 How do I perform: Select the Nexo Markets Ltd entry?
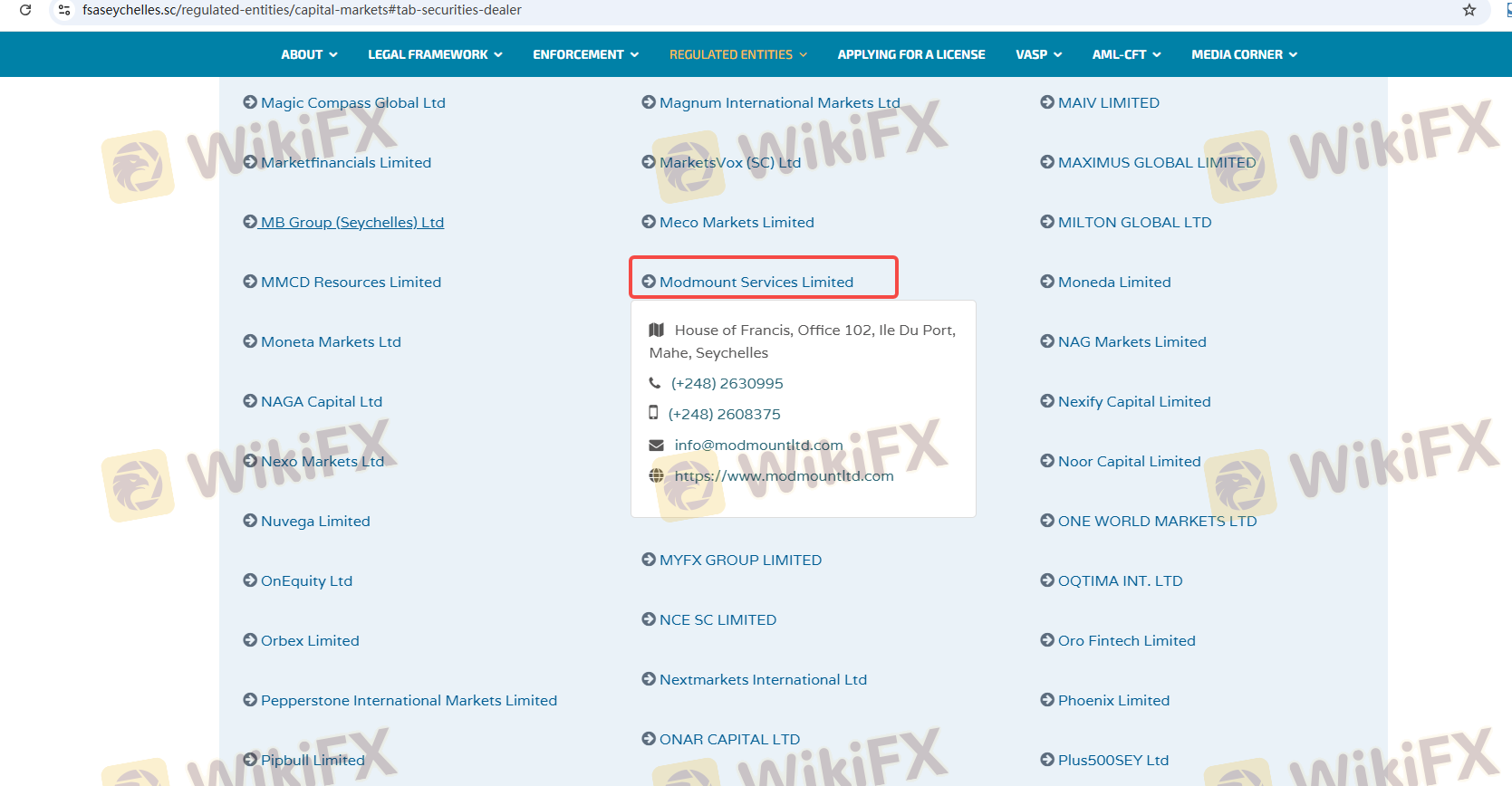click(x=323, y=461)
